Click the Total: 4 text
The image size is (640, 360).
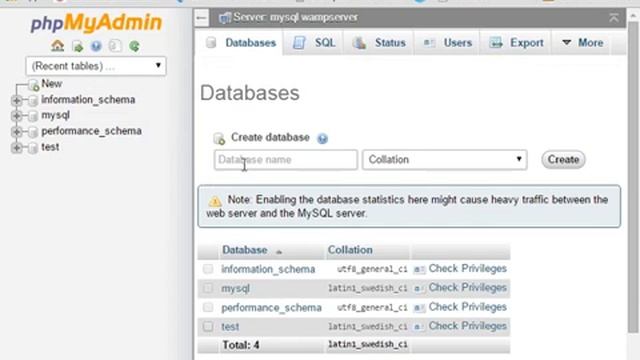[x=241, y=345]
